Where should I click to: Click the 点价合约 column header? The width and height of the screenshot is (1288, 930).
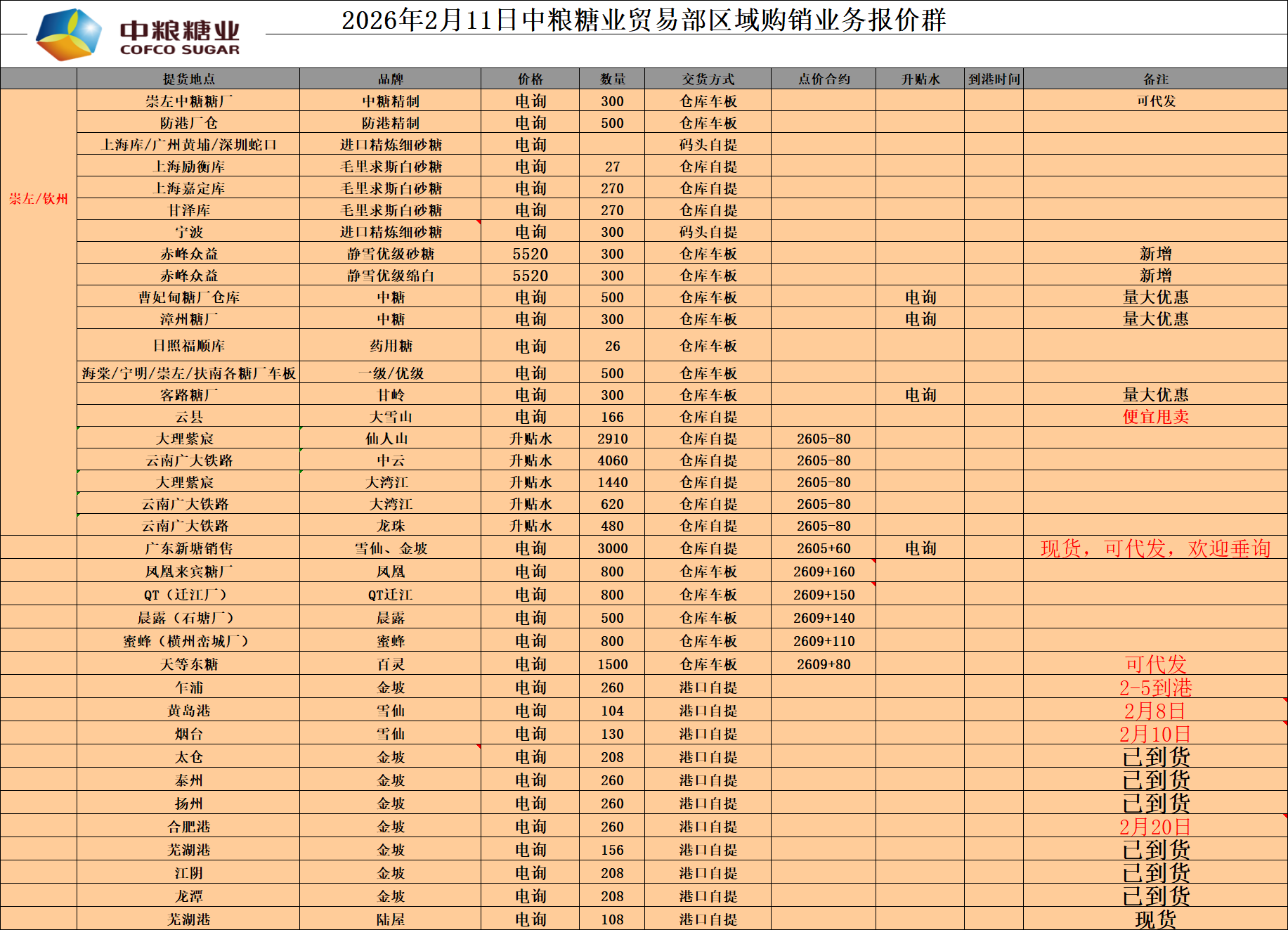coord(824,79)
